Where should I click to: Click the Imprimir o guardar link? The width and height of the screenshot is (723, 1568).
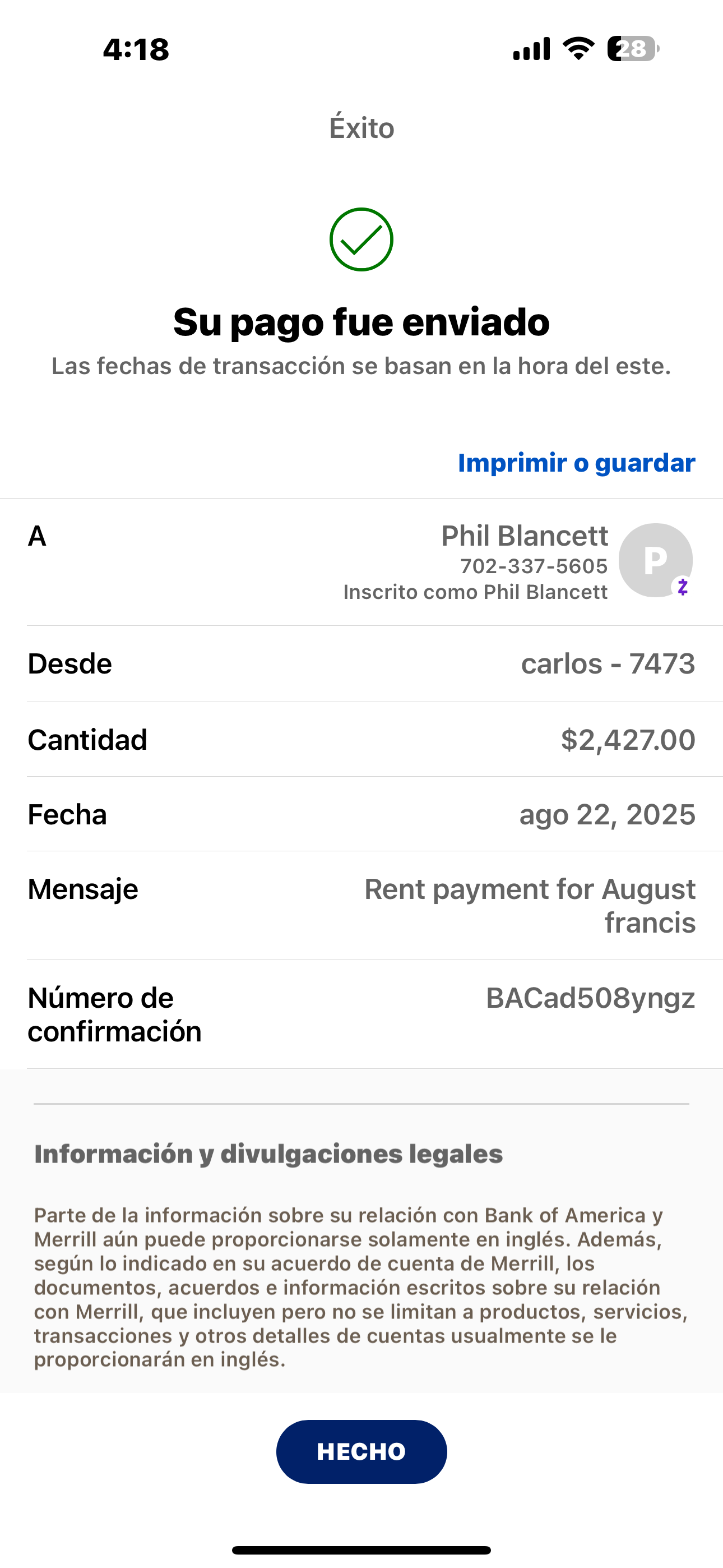[576, 463]
